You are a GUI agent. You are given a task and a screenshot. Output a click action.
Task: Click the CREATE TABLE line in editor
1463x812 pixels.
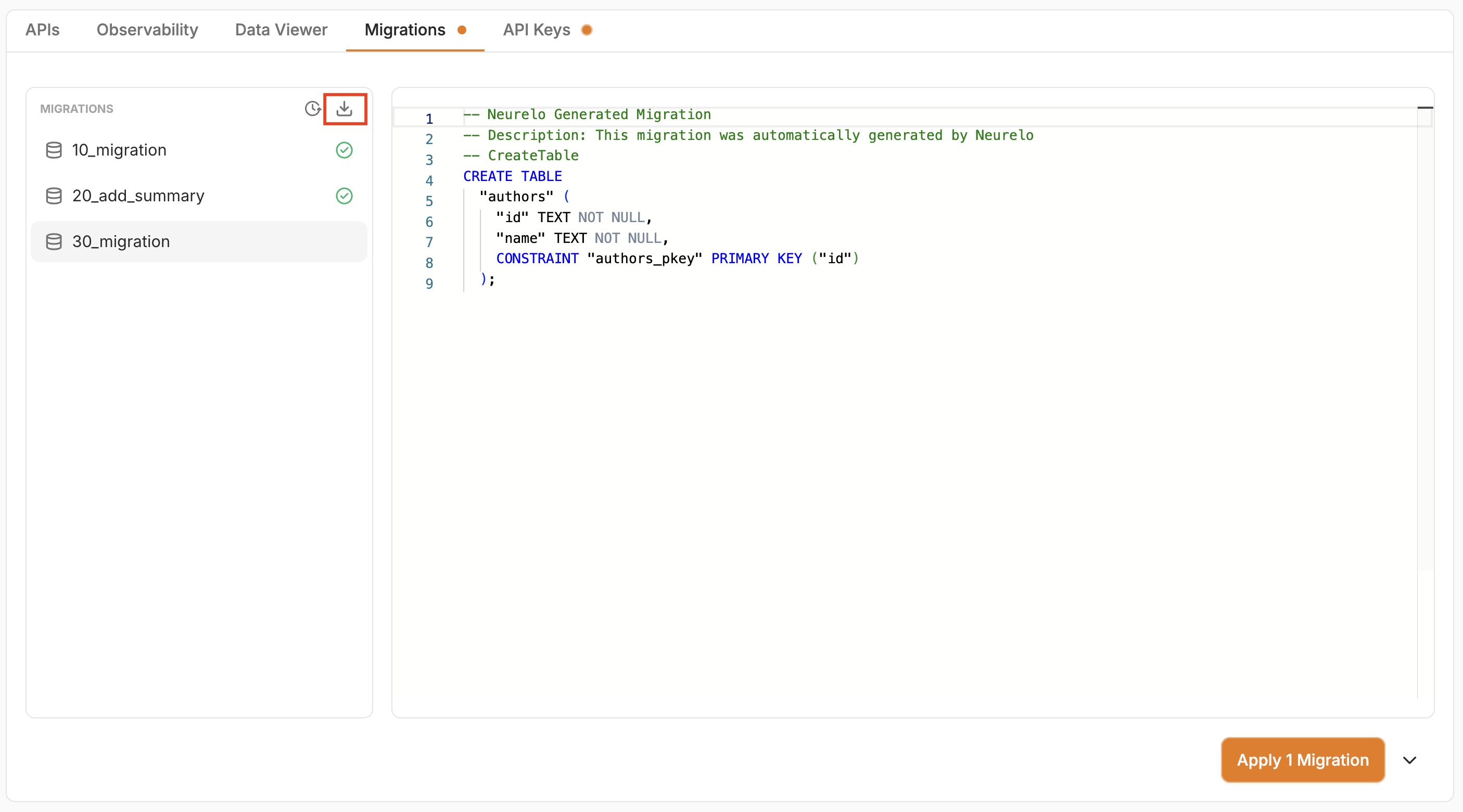[x=512, y=176]
